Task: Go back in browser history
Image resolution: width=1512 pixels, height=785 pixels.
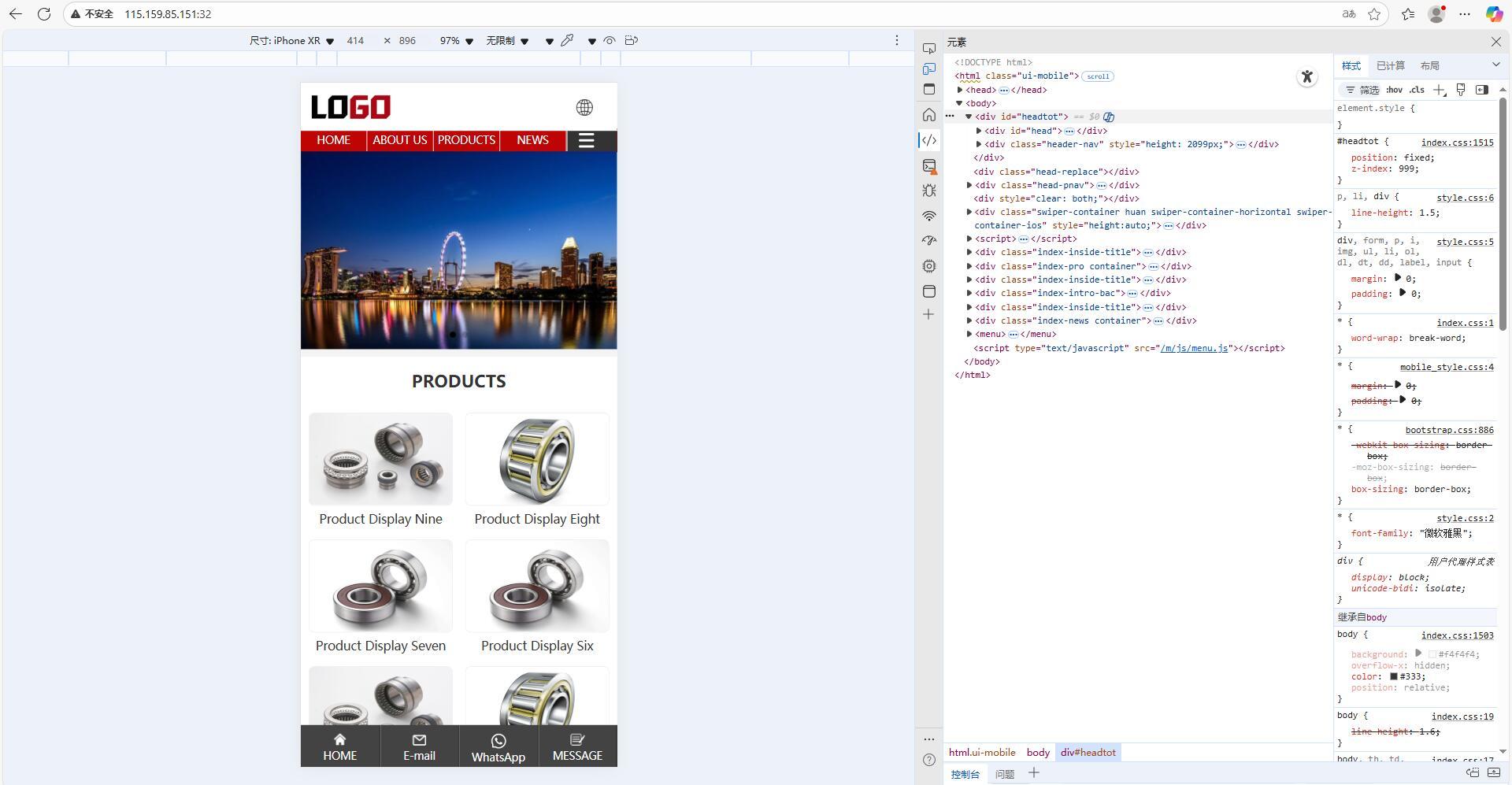Action: click(16, 14)
